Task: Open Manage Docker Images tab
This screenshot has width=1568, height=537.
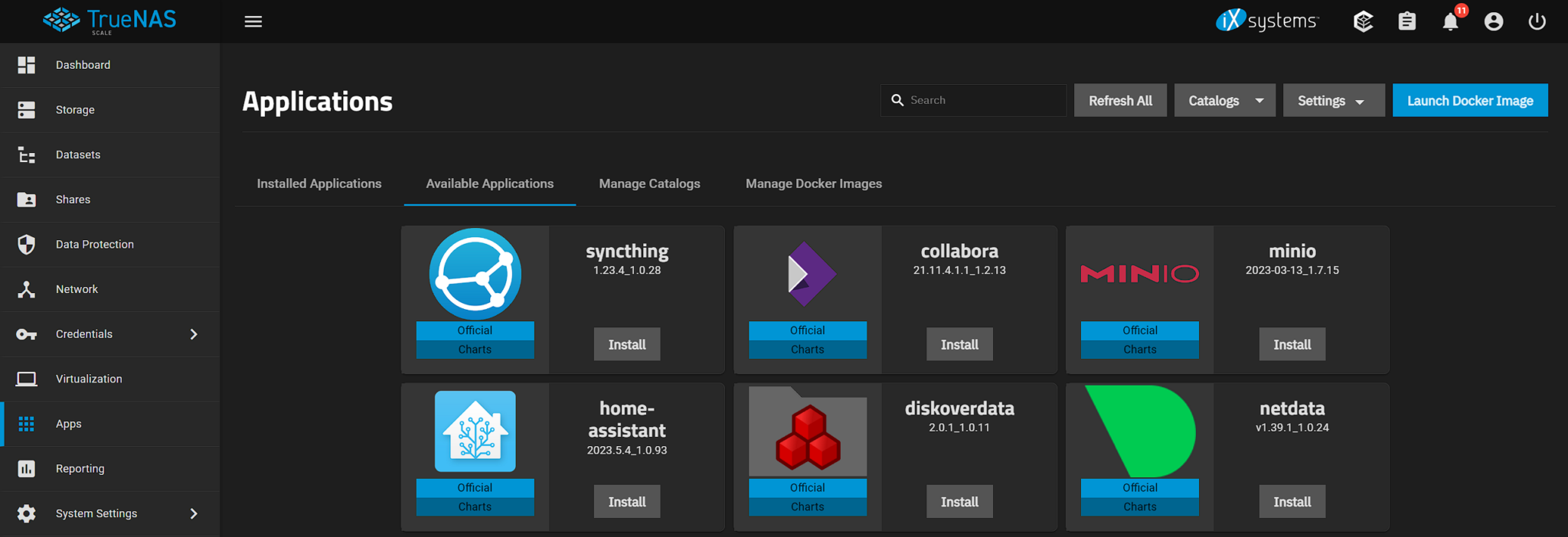Action: 813,184
